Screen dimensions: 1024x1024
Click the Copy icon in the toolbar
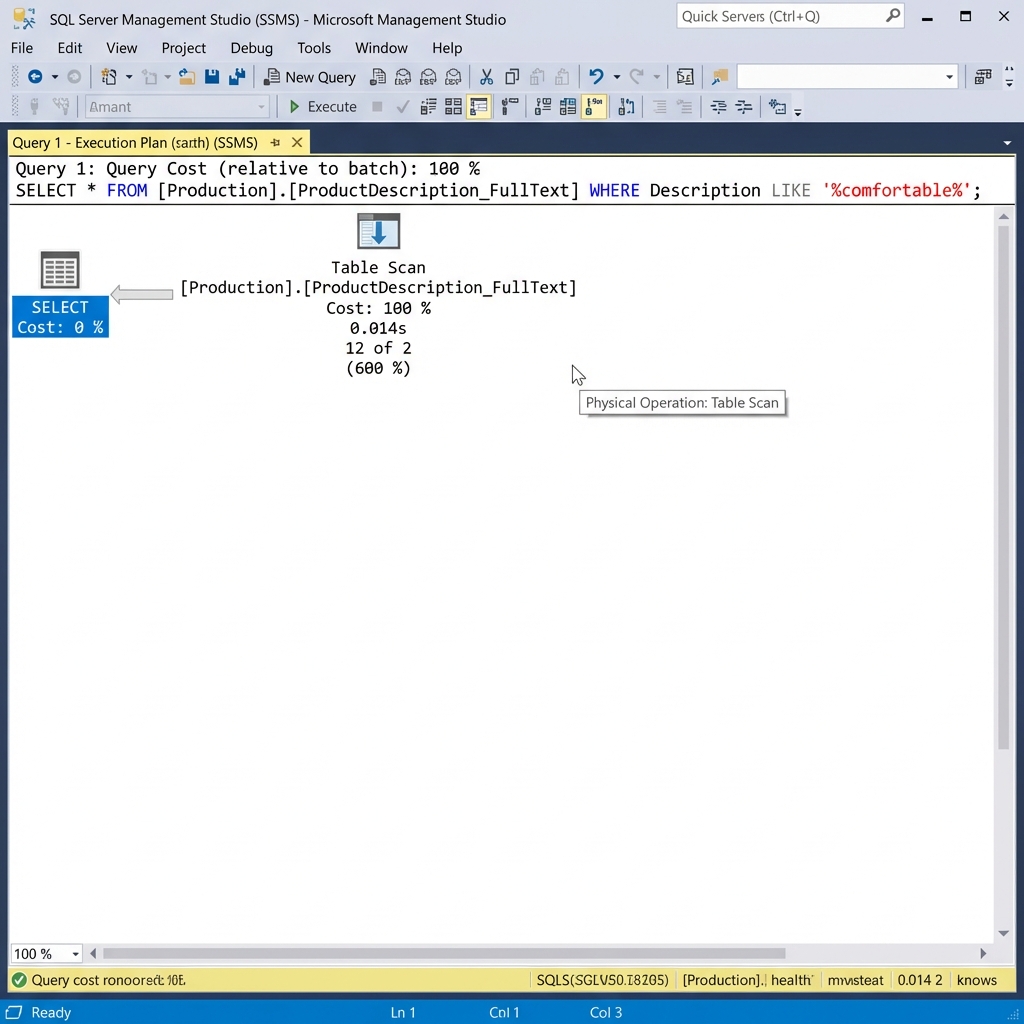tap(510, 76)
